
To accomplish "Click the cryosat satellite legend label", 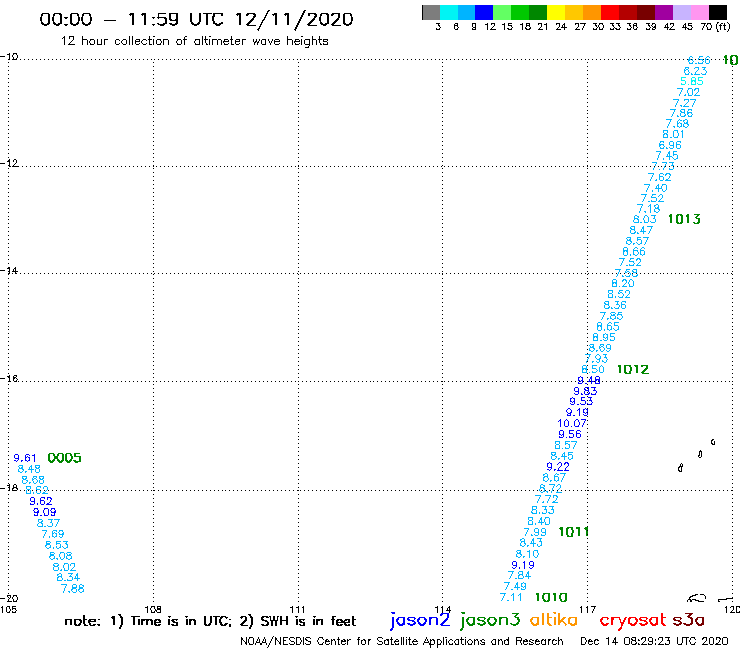I will [632, 621].
